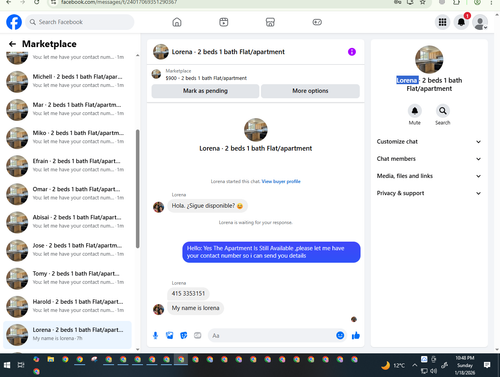This screenshot has width=500, height=377.
Task: Open the Gaming controller icon
Action: (x=317, y=22)
